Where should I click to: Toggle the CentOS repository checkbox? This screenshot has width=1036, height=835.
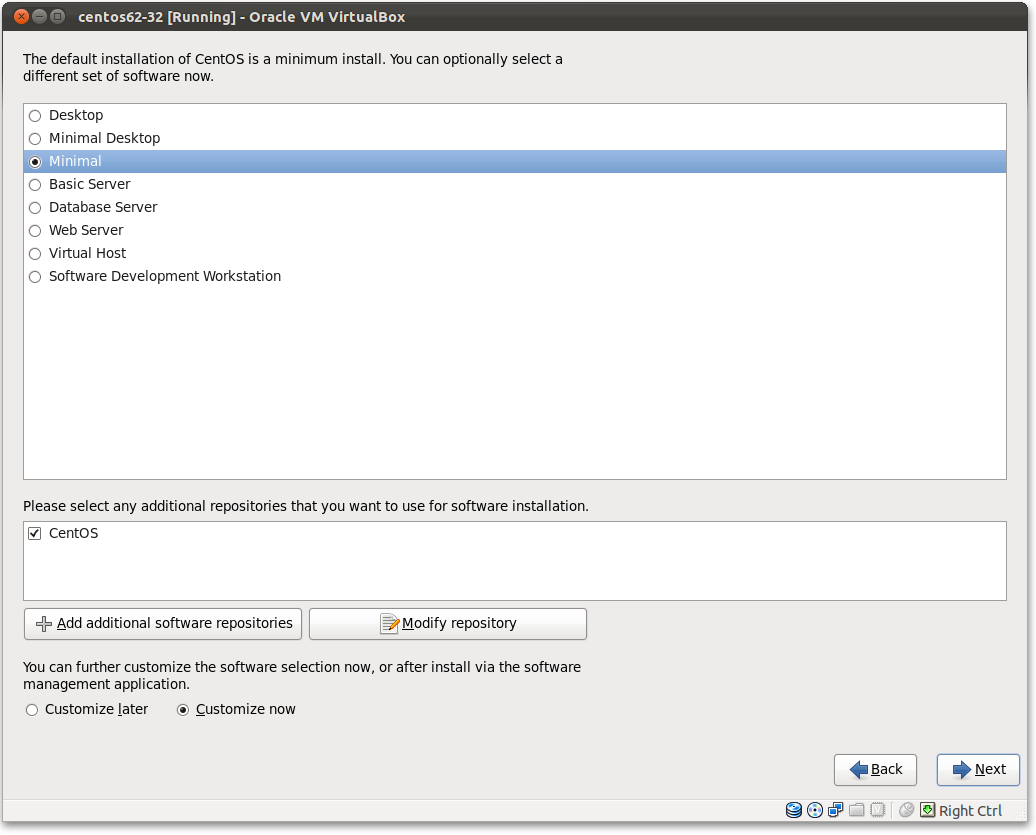point(34,533)
